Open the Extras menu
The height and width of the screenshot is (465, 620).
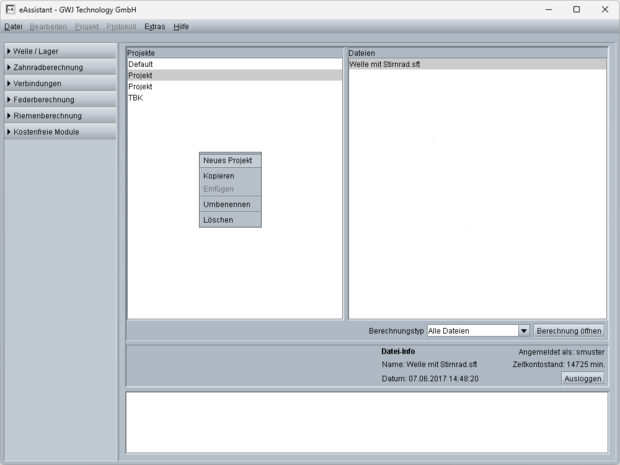[x=154, y=26]
